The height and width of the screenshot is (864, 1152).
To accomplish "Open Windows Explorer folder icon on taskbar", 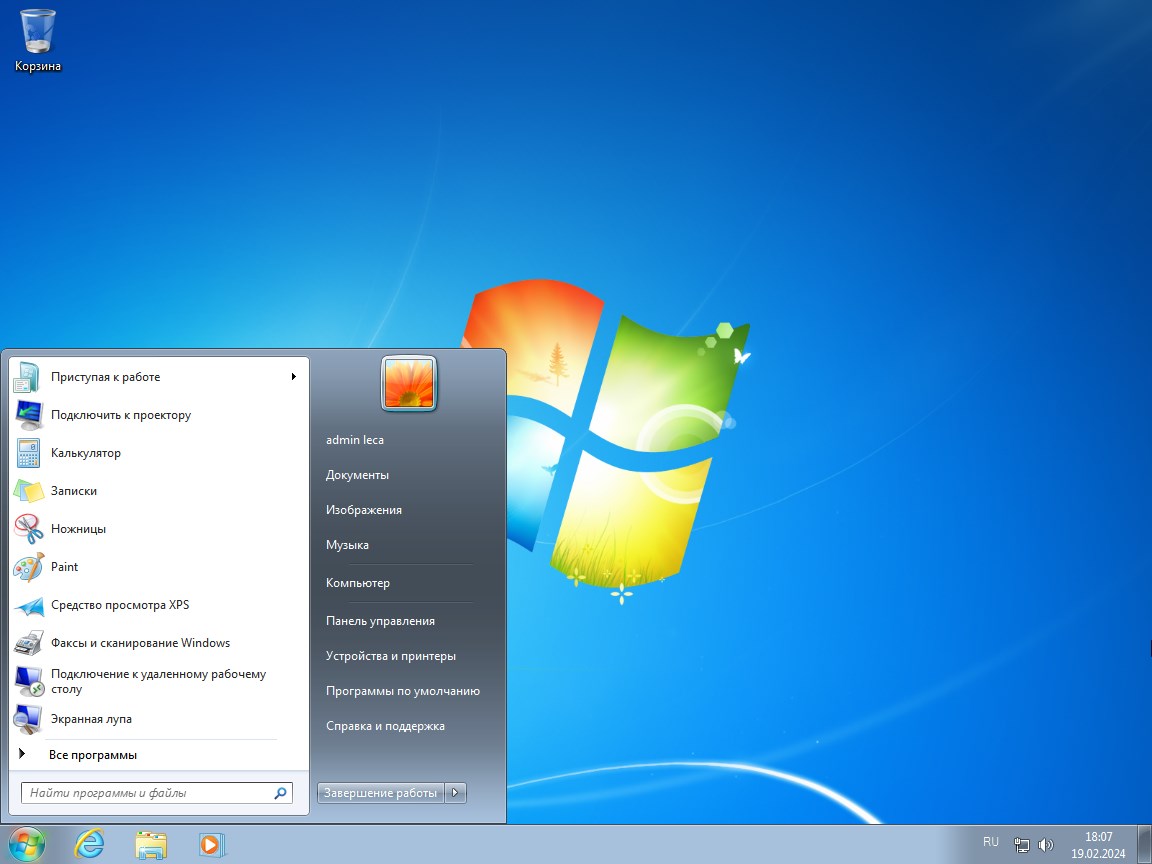I will pos(151,845).
